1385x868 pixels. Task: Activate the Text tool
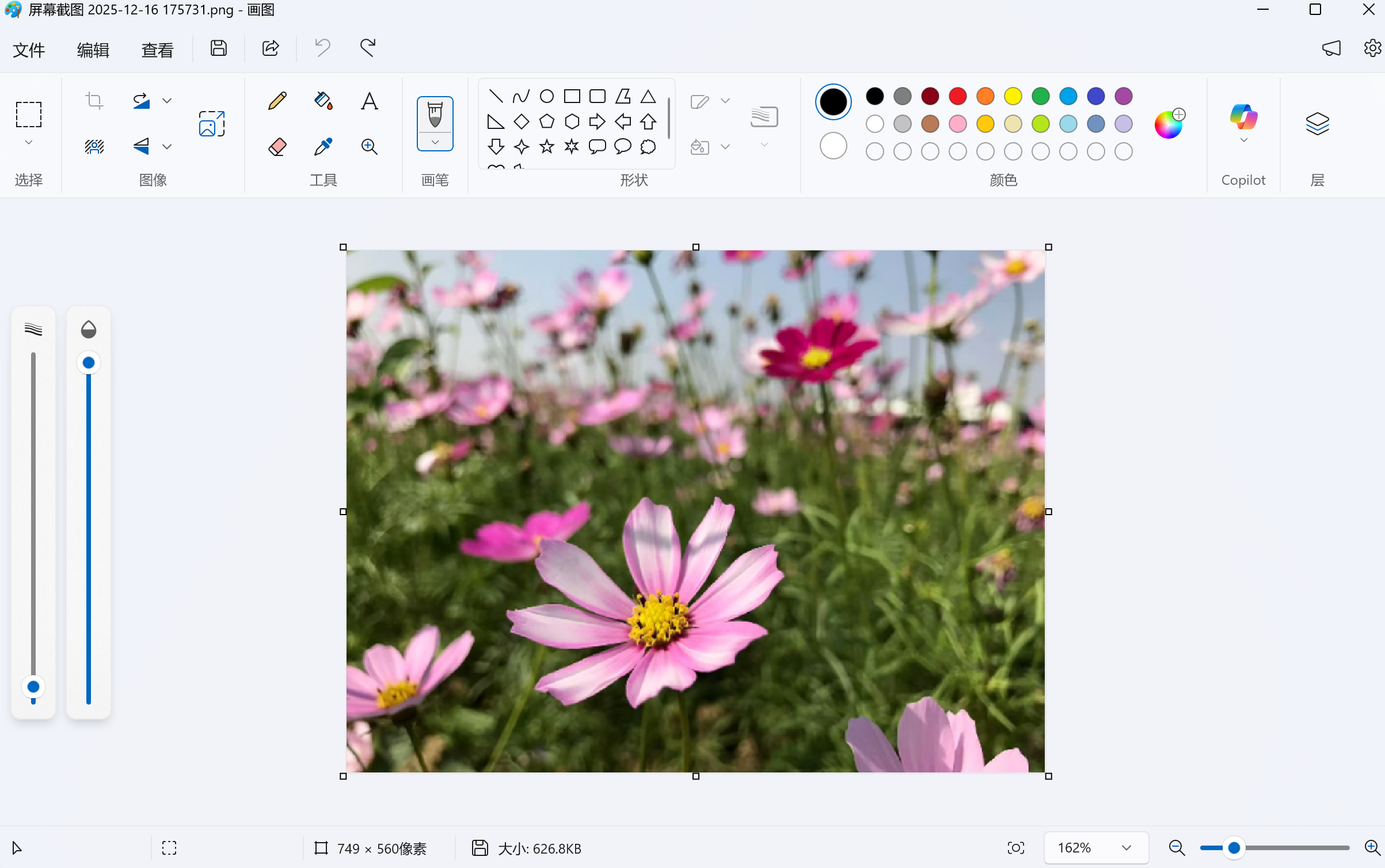click(x=369, y=101)
